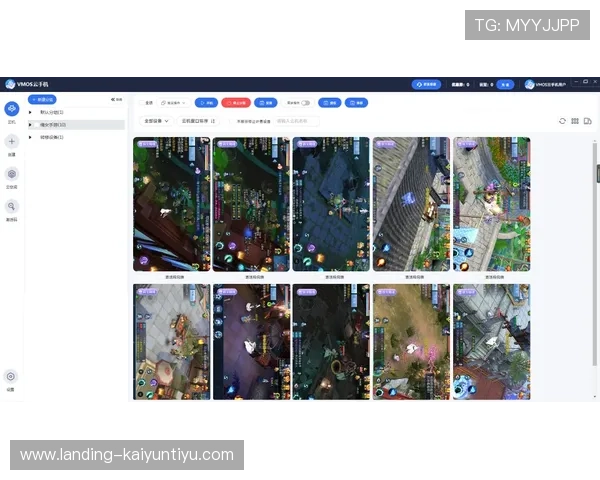600x480 pixels.
Task: Open the hexagon icon in left sidebar
Action: [x=11, y=174]
